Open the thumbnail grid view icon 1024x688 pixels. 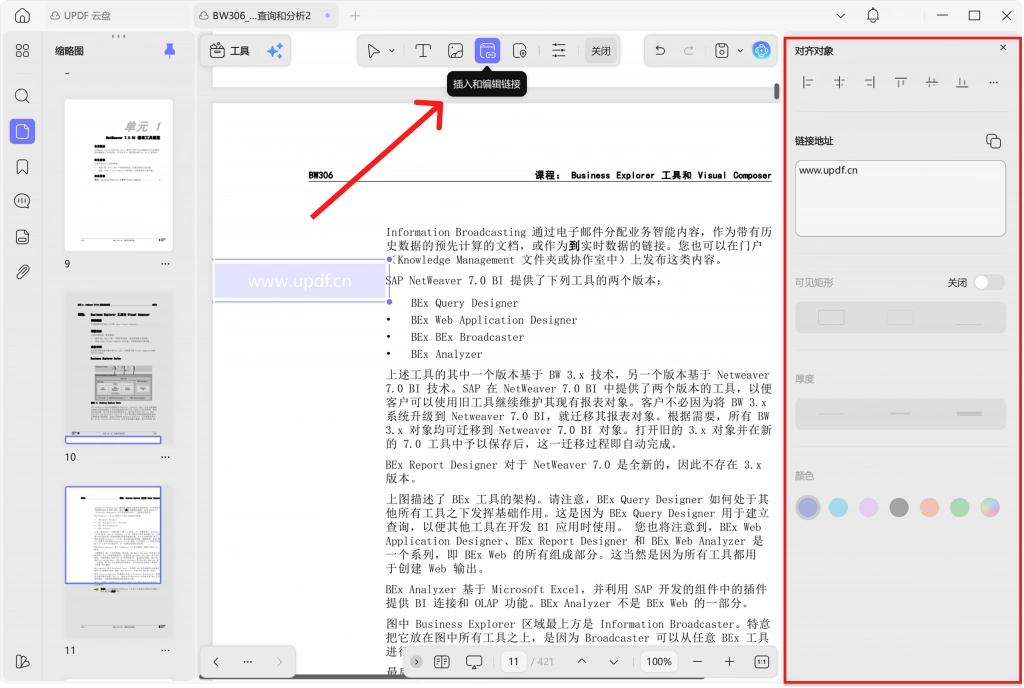tap(22, 50)
